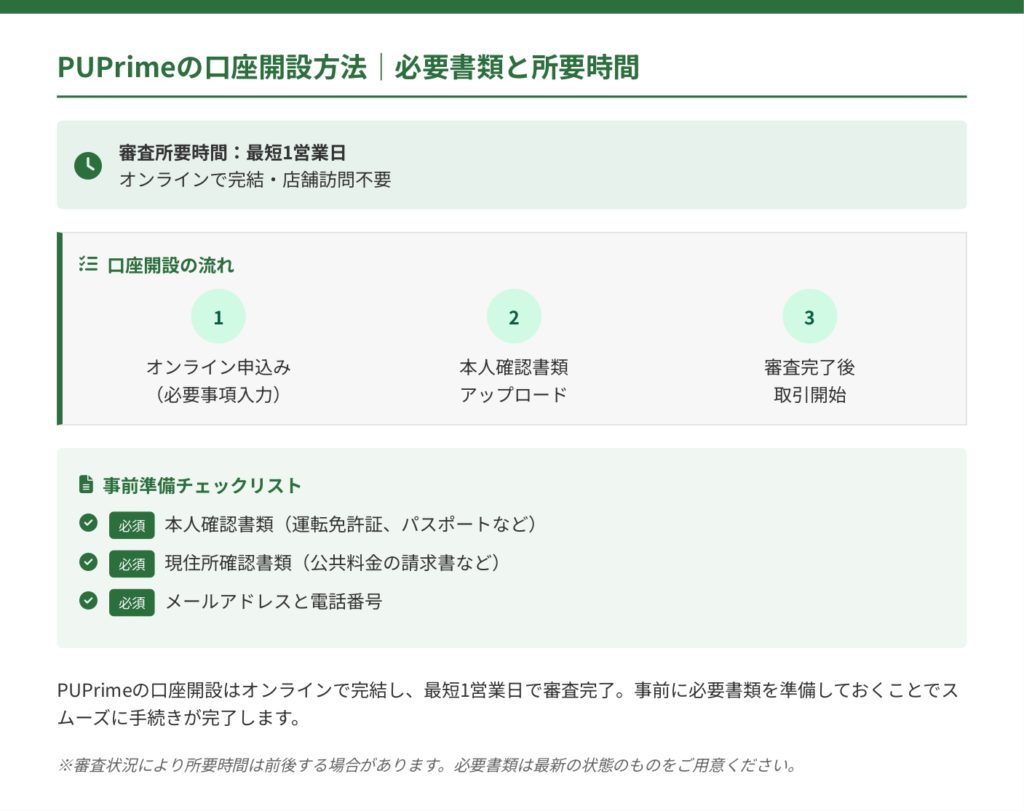Click the 審査所要時間：最短1営業日 bold text
Viewport: 1024px width, 811px height.
click(232, 153)
